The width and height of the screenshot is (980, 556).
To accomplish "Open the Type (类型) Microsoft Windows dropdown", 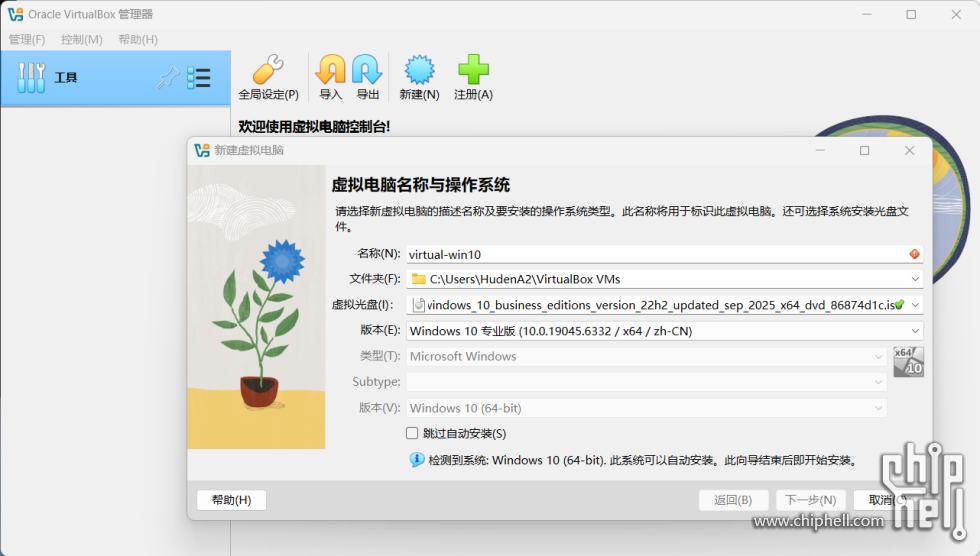I will (x=647, y=356).
